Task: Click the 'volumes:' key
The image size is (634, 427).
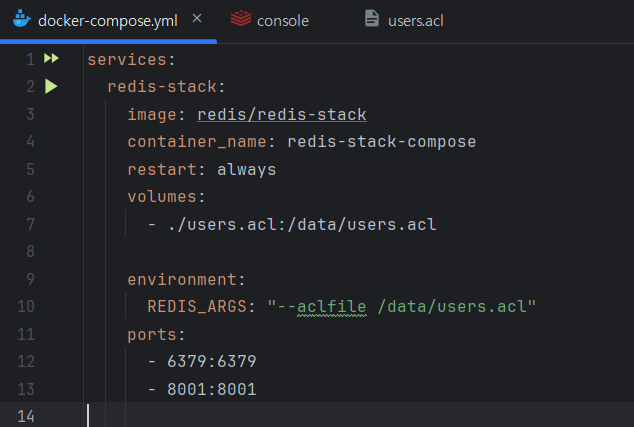Action: point(167,197)
